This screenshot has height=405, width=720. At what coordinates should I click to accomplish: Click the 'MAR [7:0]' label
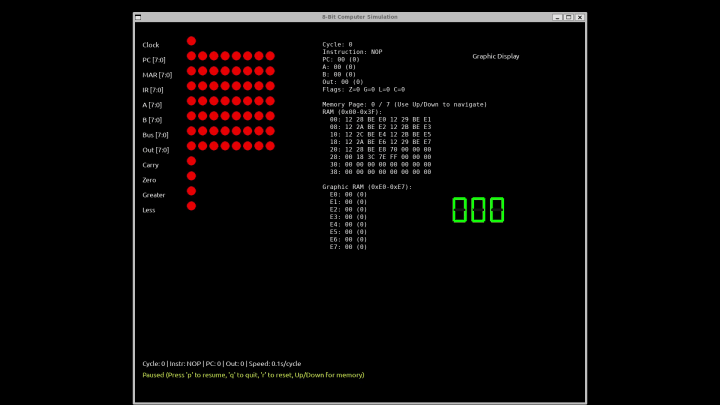tap(157, 75)
